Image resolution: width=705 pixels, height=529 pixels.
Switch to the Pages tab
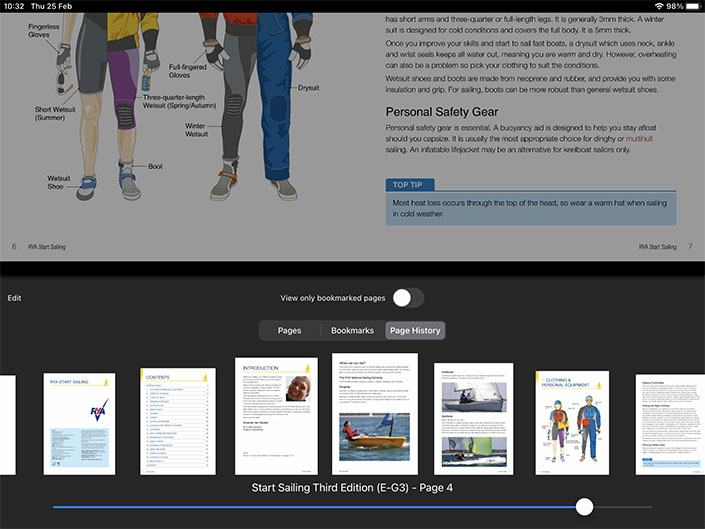point(290,330)
